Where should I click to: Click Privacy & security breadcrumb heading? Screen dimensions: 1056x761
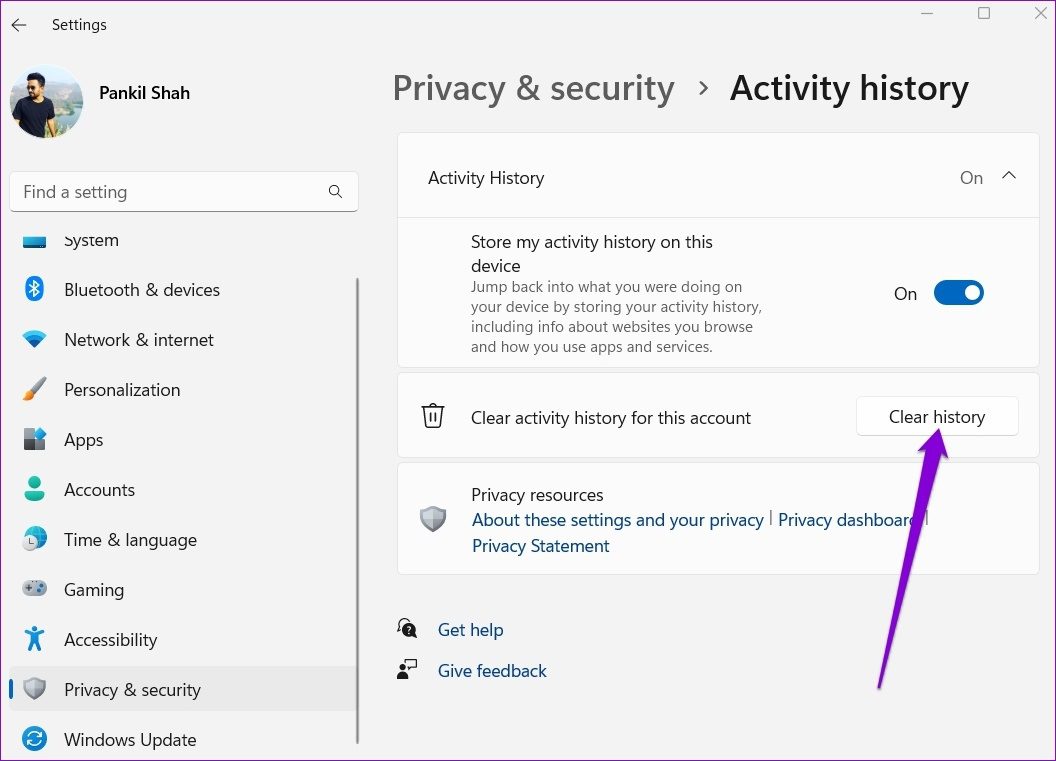(x=533, y=88)
